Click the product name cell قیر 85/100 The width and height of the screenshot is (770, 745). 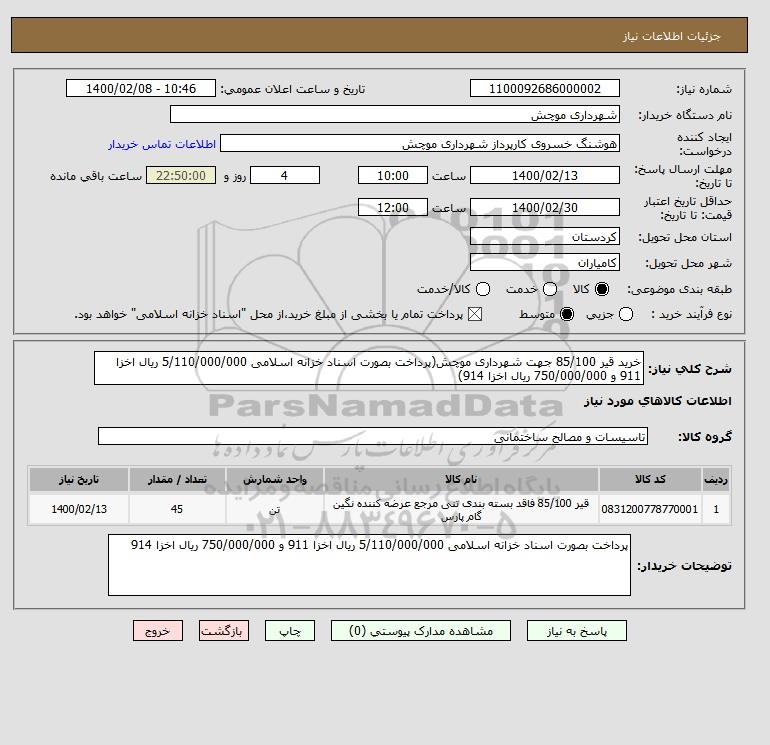(461, 509)
